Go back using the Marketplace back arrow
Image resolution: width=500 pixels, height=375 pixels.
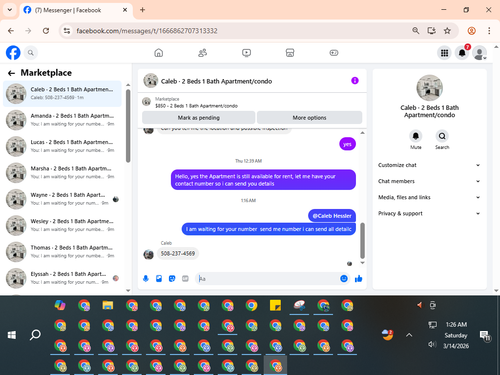(11, 73)
